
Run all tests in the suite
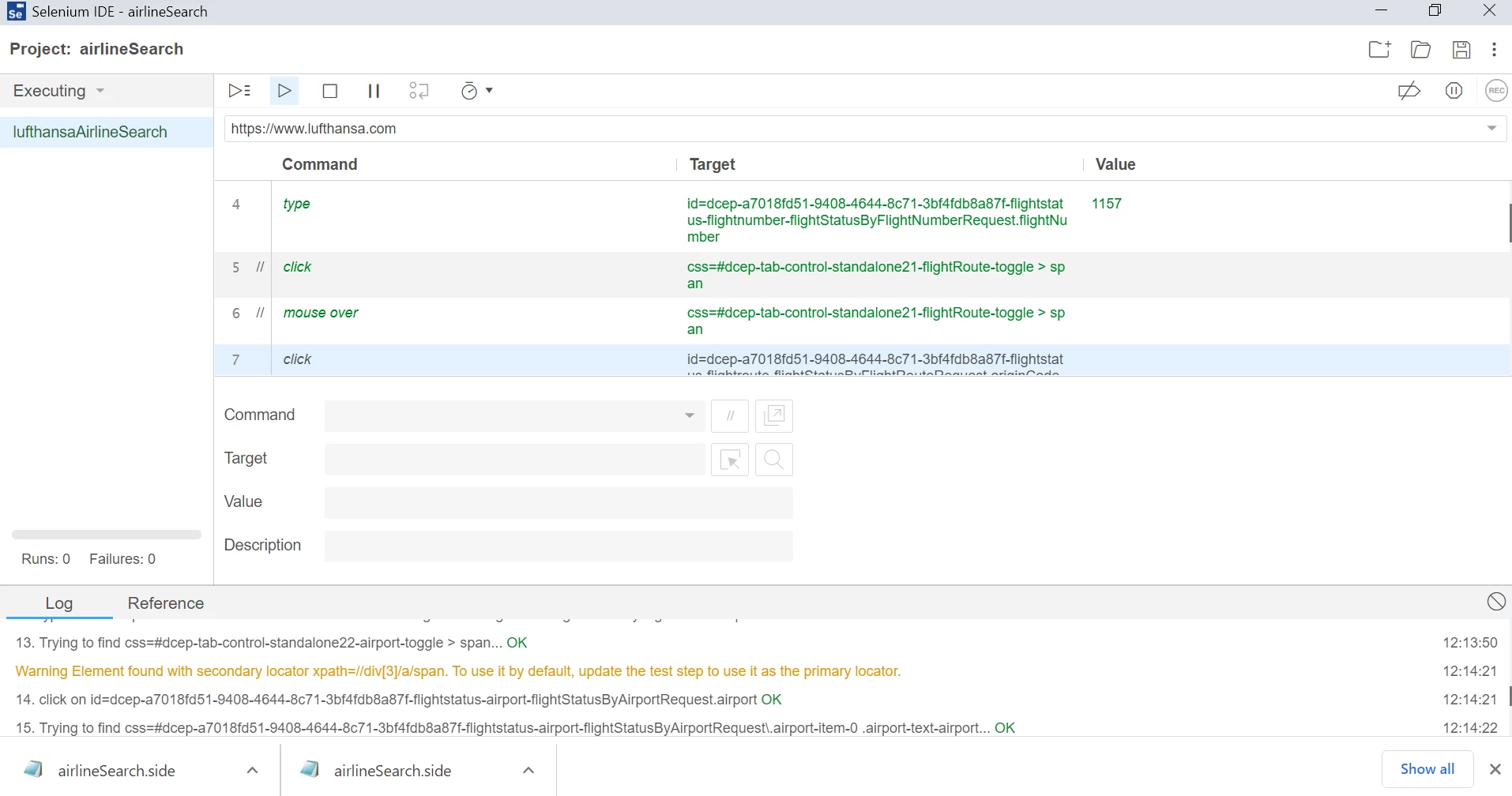tap(239, 91)
